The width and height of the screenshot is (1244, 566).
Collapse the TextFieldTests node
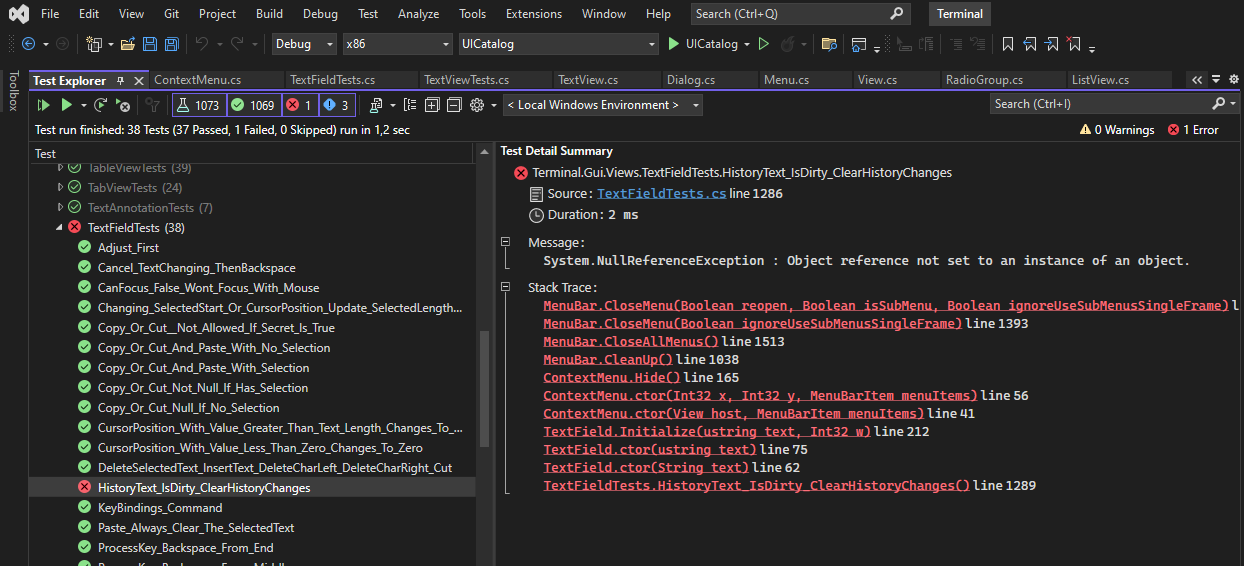[x=60, y=228]
